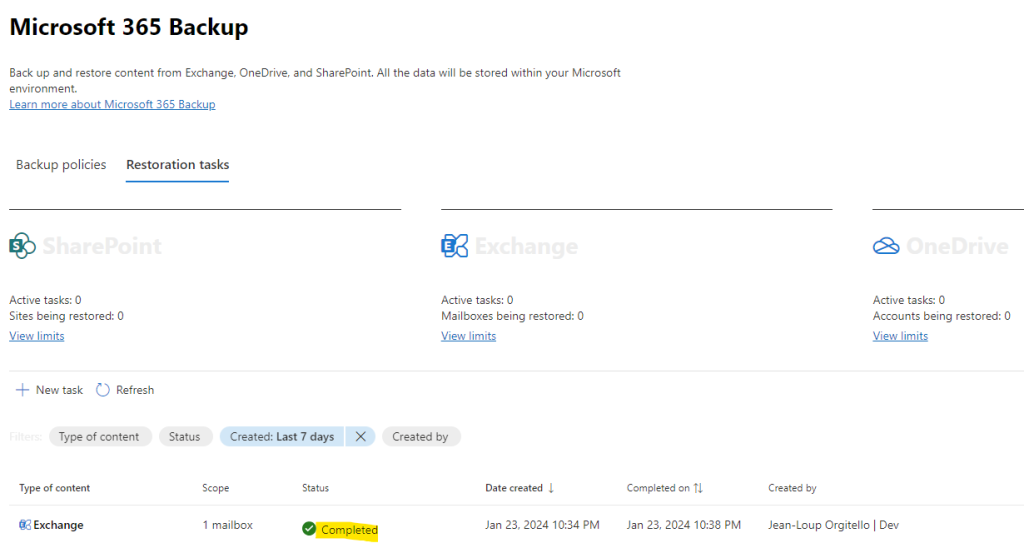1024x543 pixels.
Task: Click the Completed on sort arrows icon
Action: (698, 488)
